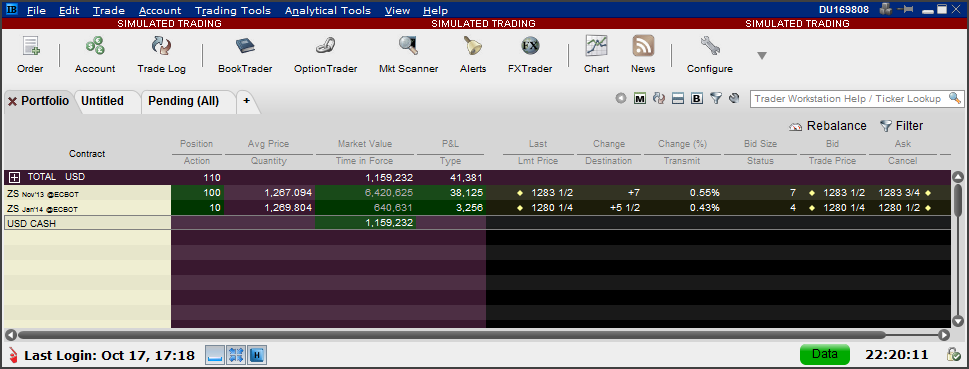Click the Rebalance button
969x369 pixels.
coord(828,126)
